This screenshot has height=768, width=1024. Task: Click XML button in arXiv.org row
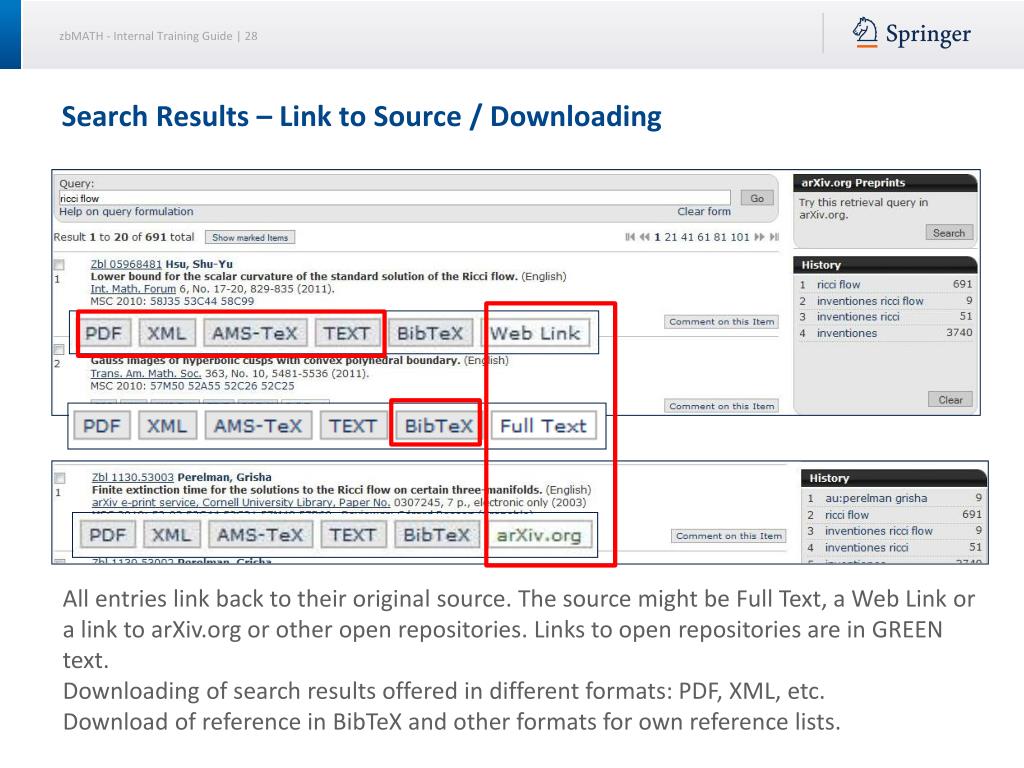point(171,535)
